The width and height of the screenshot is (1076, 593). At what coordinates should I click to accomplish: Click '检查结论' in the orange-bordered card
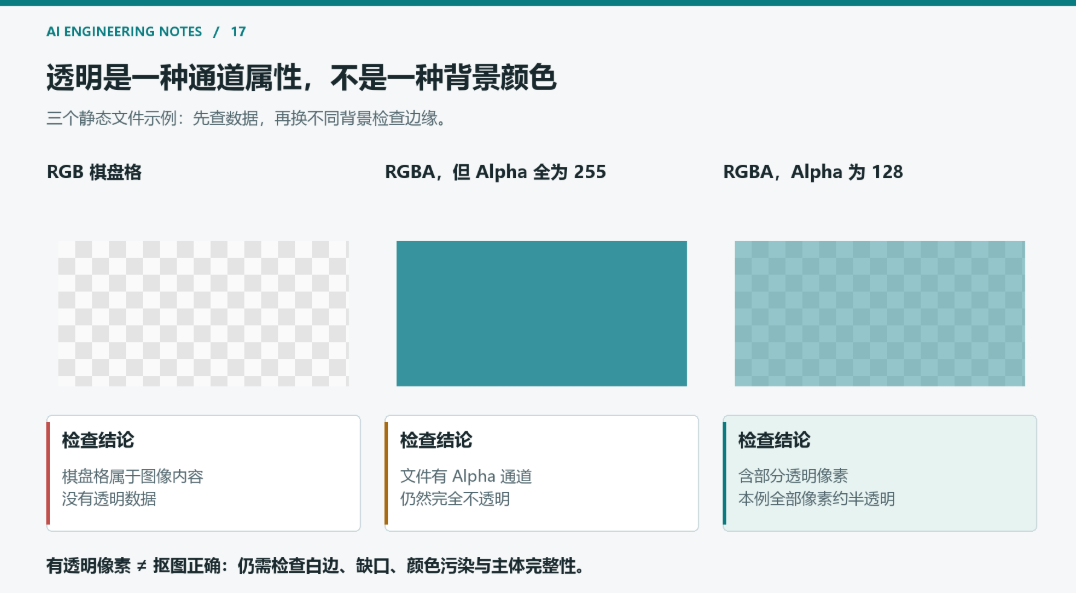tap(436, 440)
